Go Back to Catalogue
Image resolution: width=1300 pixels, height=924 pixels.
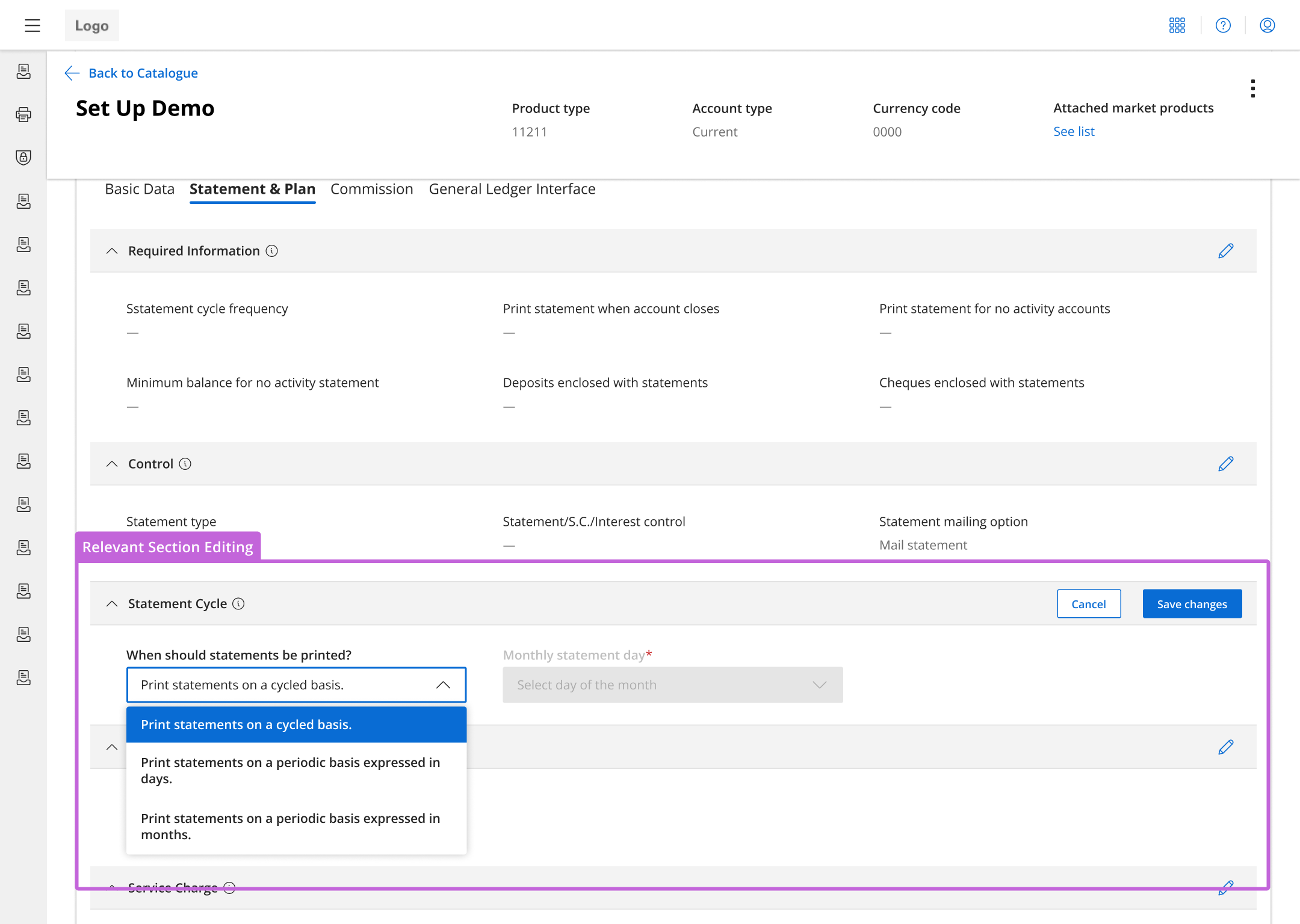[x=143, y=73]
